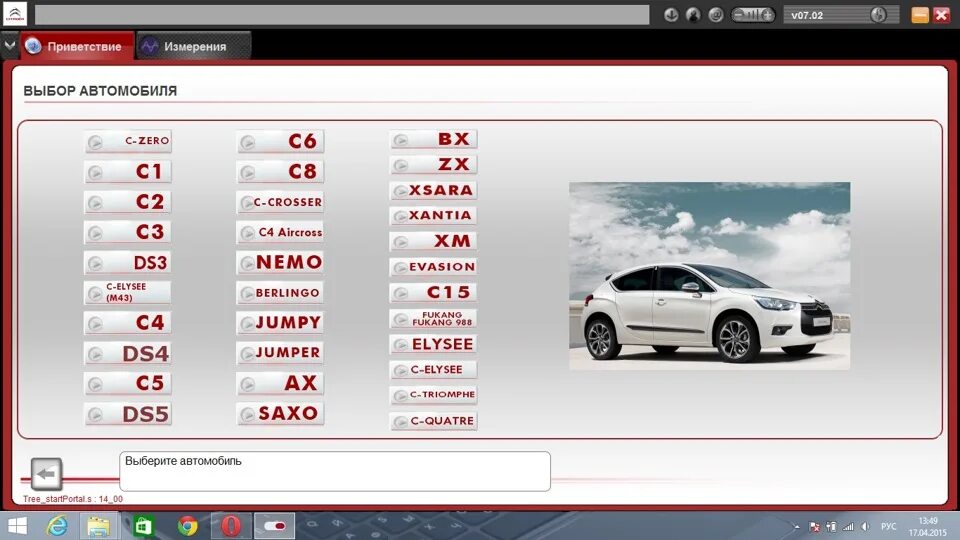The width and height of the screenshot is (960, 540).
Task: Click the Выберите автомобиль message box
Action: click(x=335, y=471)
